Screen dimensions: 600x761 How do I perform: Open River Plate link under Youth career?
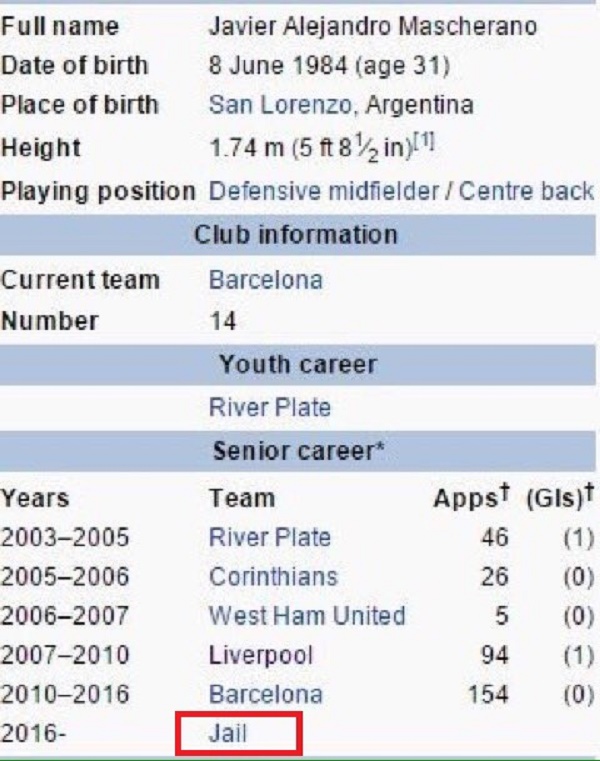(x=270, y=407)
